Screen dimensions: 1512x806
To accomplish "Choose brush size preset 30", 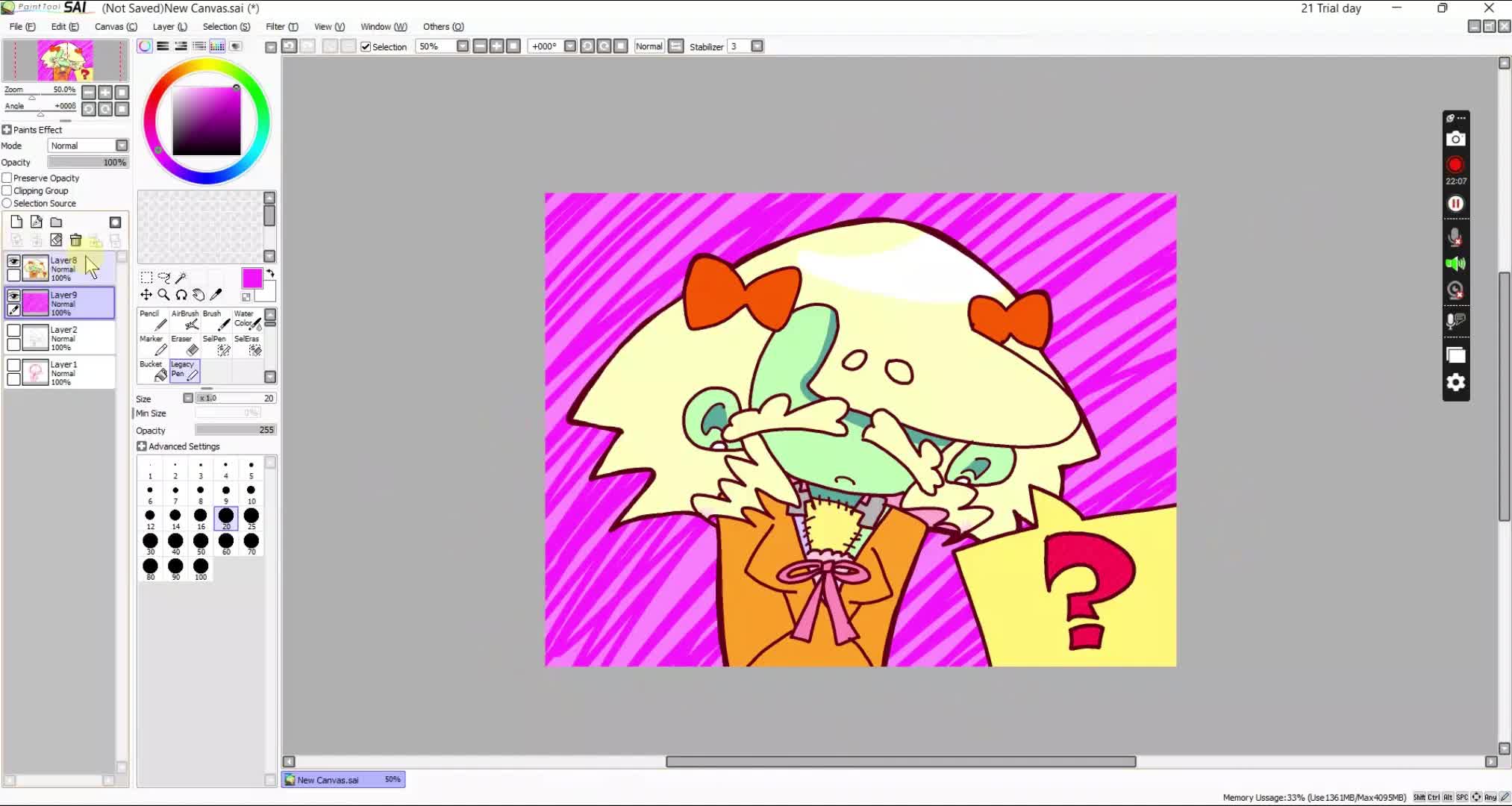I will point(150,543).
